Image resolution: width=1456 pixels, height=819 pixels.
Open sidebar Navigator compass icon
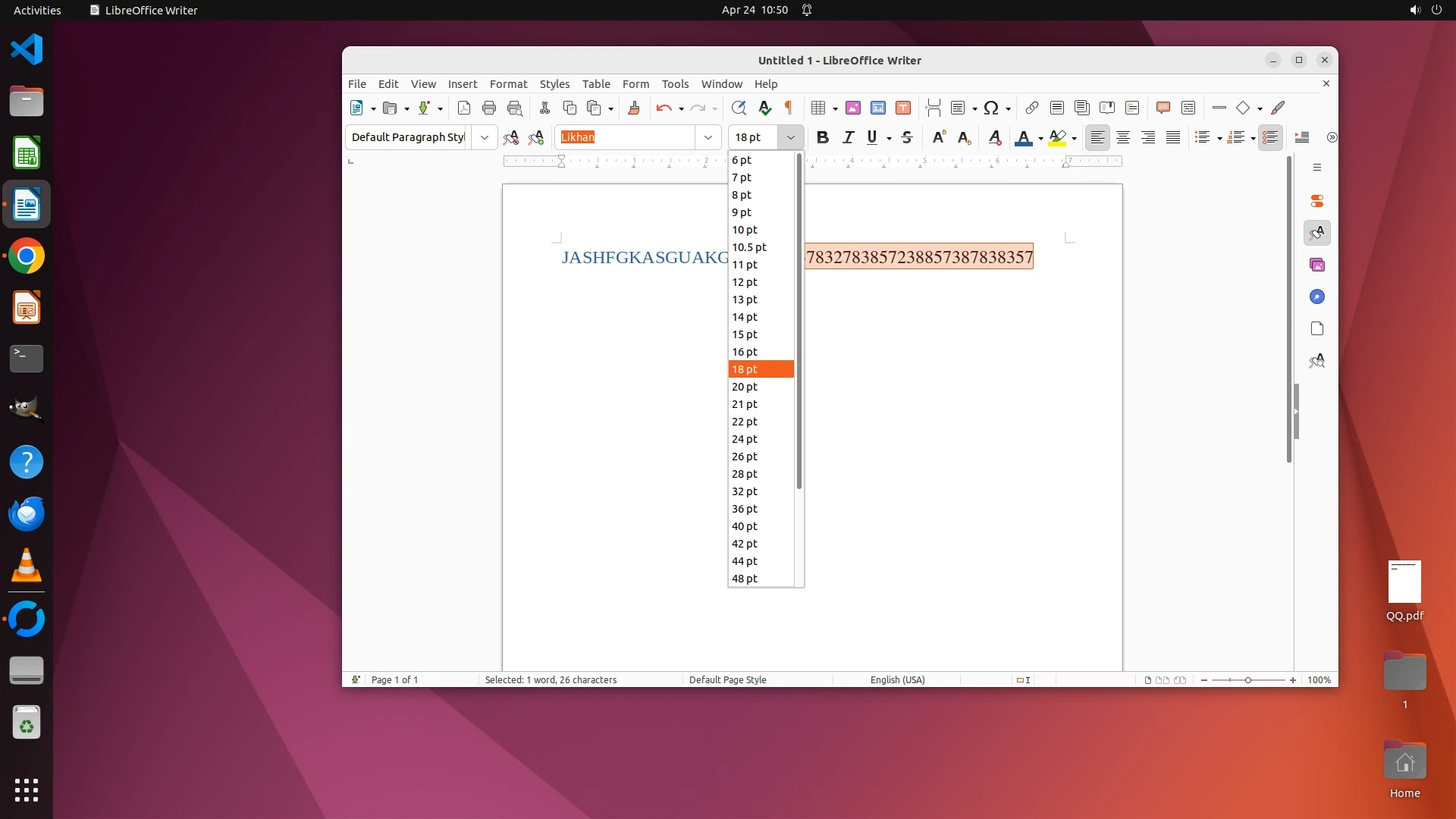click(x=1317, y=297)
